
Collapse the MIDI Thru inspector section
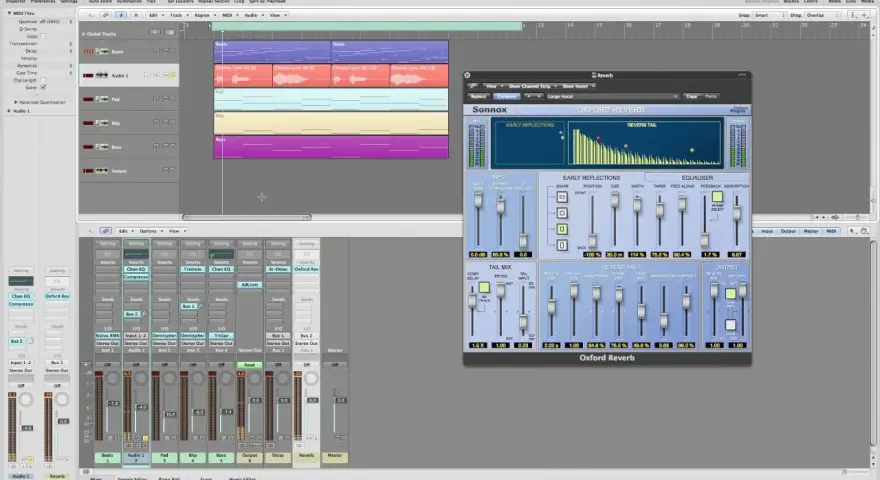point(9,13)
